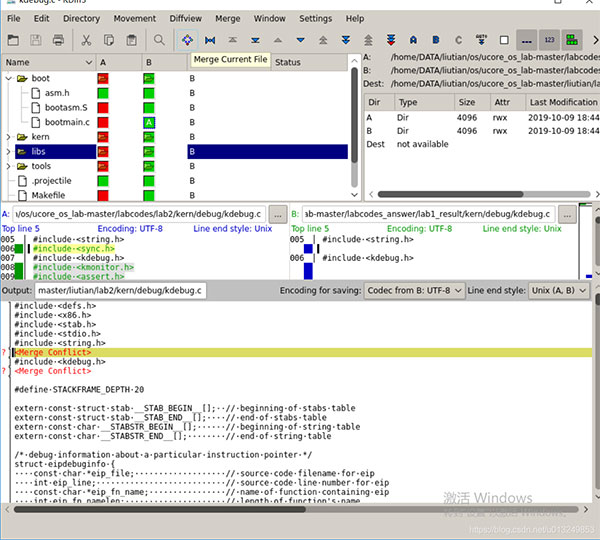
Task: Click the Output file path field
Action: tap(121, 291)
